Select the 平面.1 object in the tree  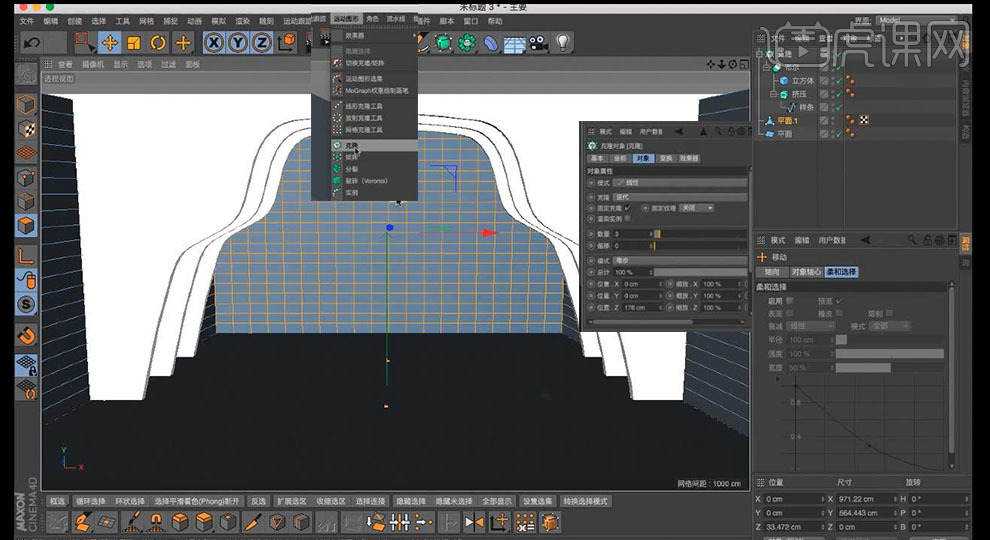tap(788, 121)
